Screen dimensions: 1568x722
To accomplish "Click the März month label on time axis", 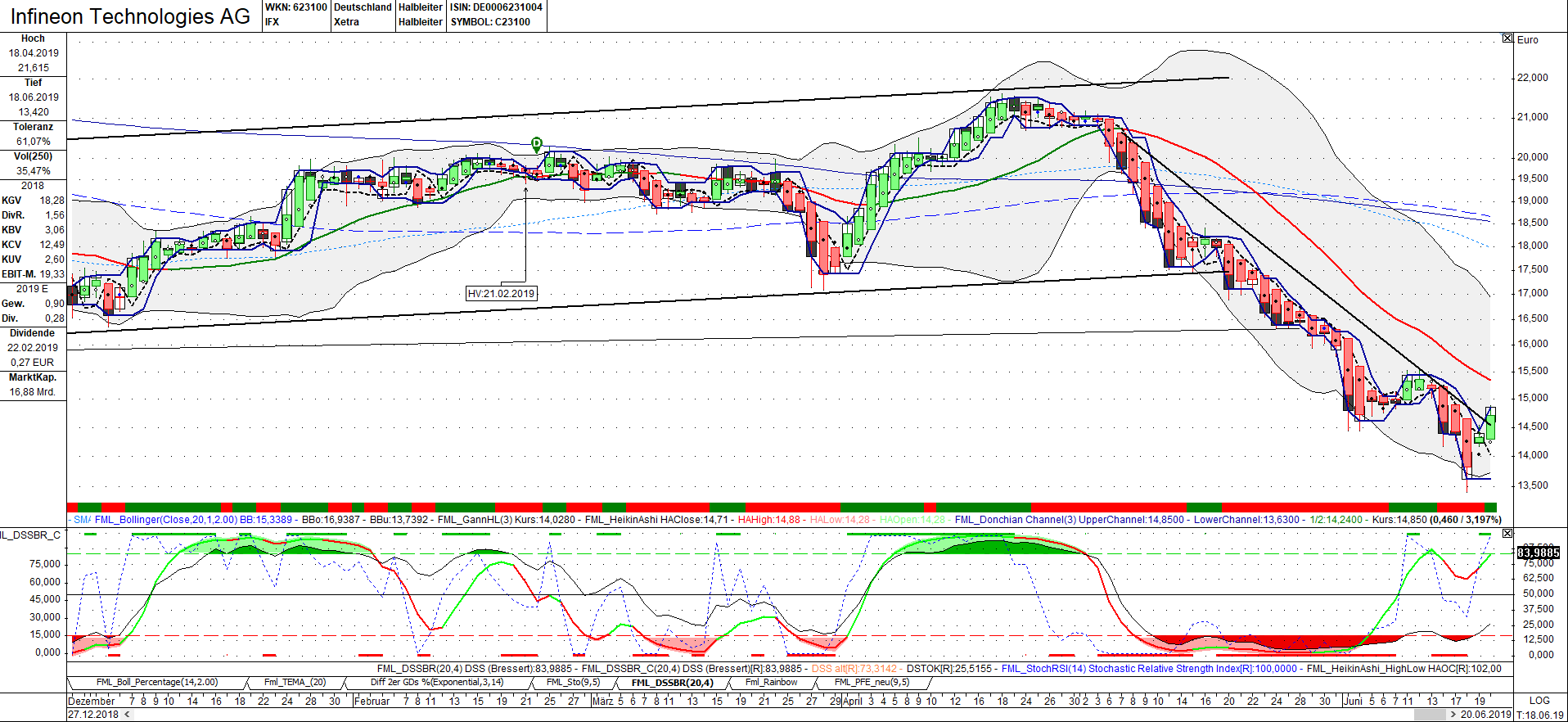I will click(x=603, y=701).
